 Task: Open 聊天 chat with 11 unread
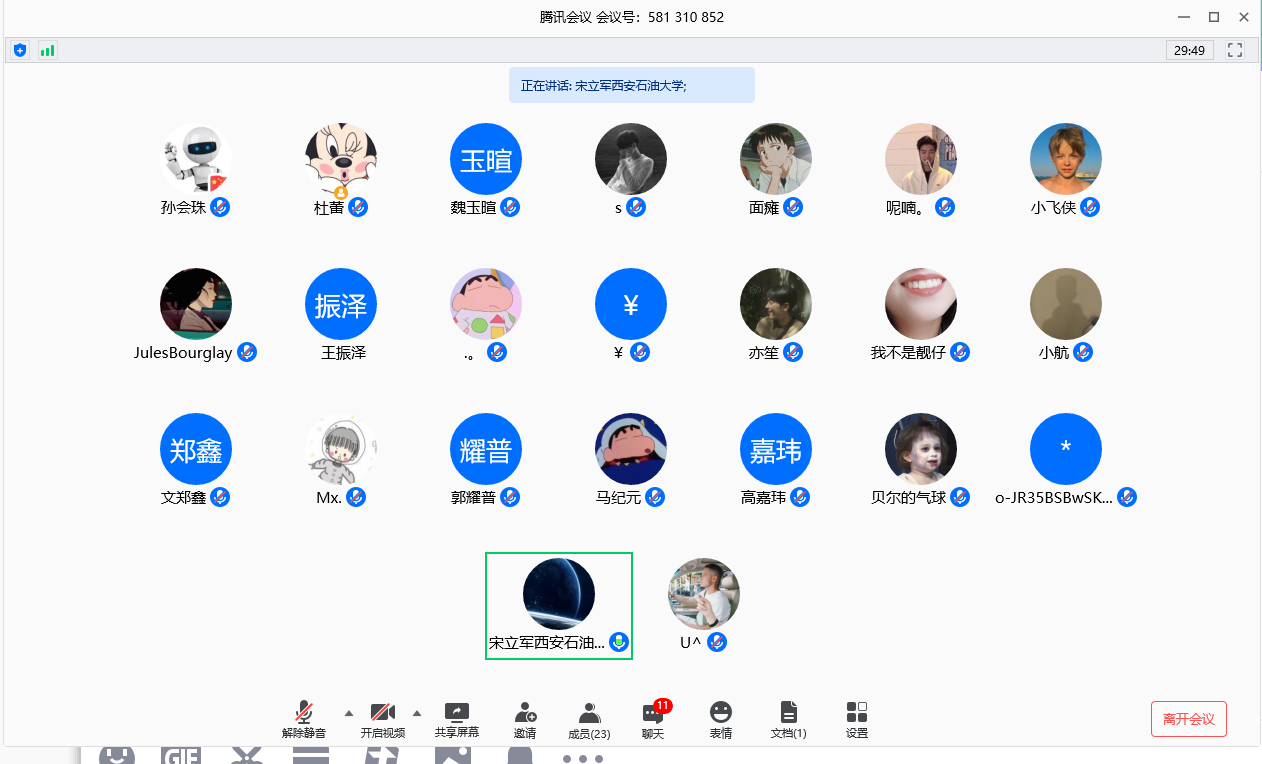coord(653,719)
